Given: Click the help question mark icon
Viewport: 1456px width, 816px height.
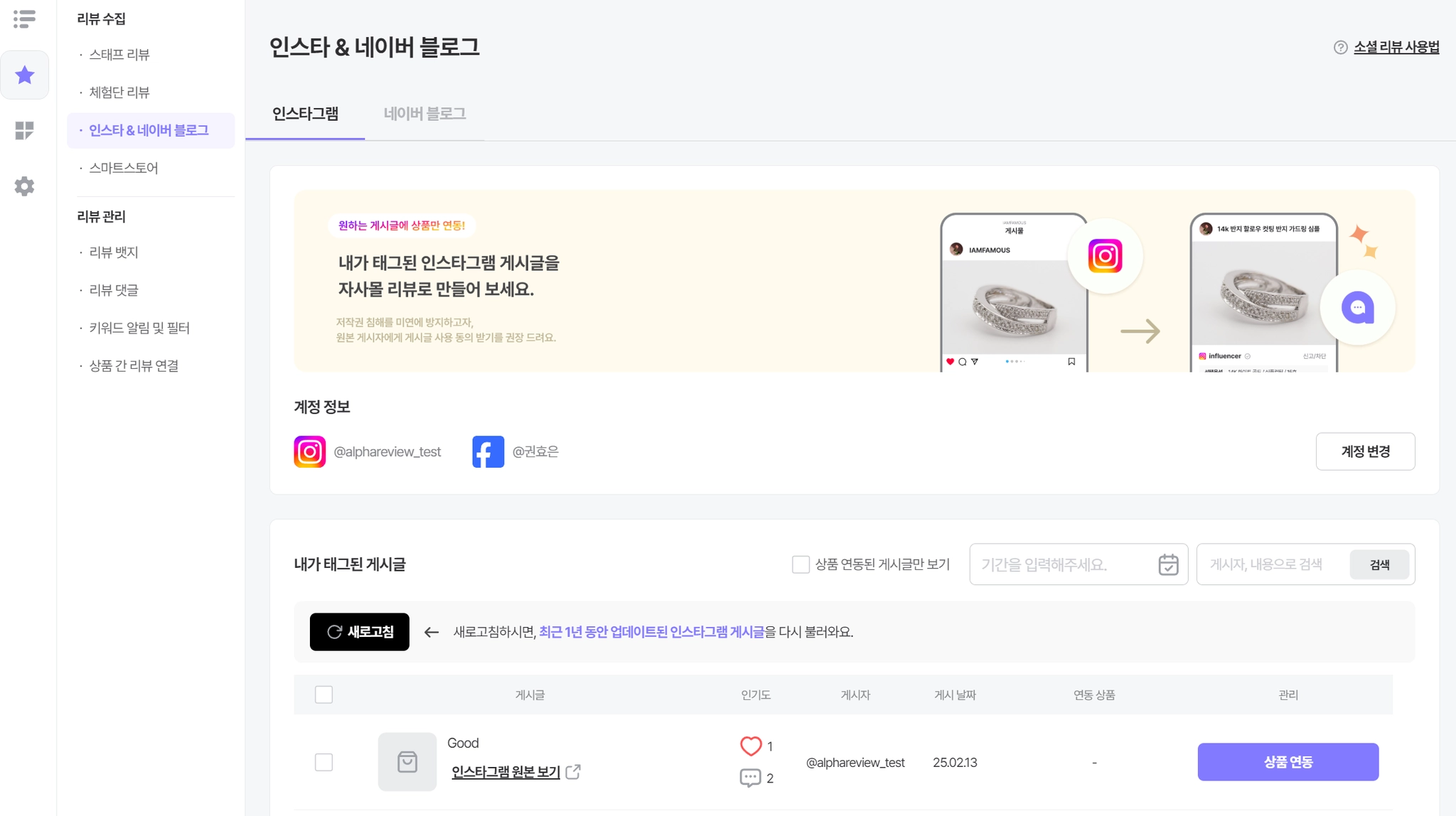Looking at the screenshot, I should 1340,48.
